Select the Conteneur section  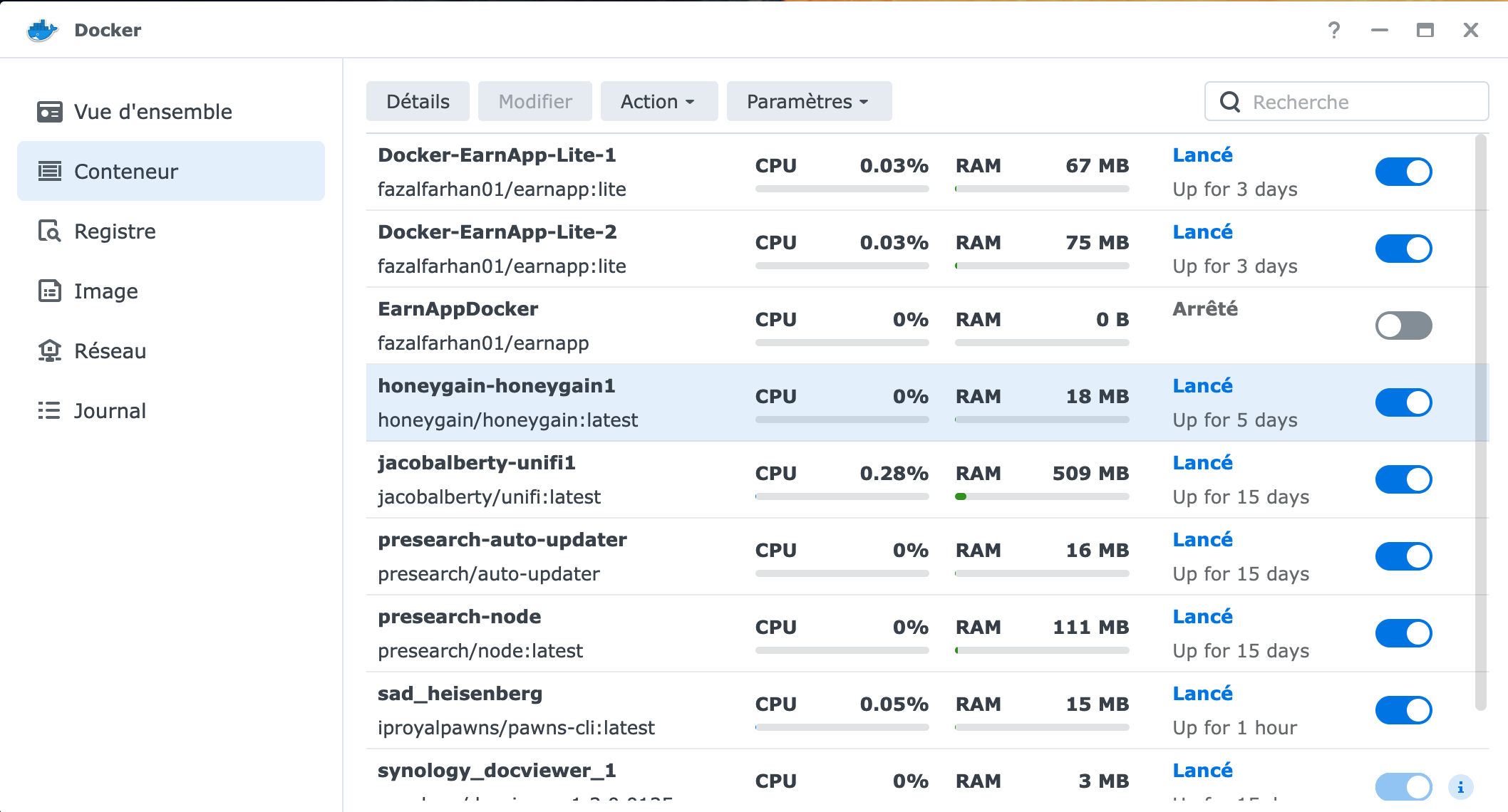pos(171,171)
